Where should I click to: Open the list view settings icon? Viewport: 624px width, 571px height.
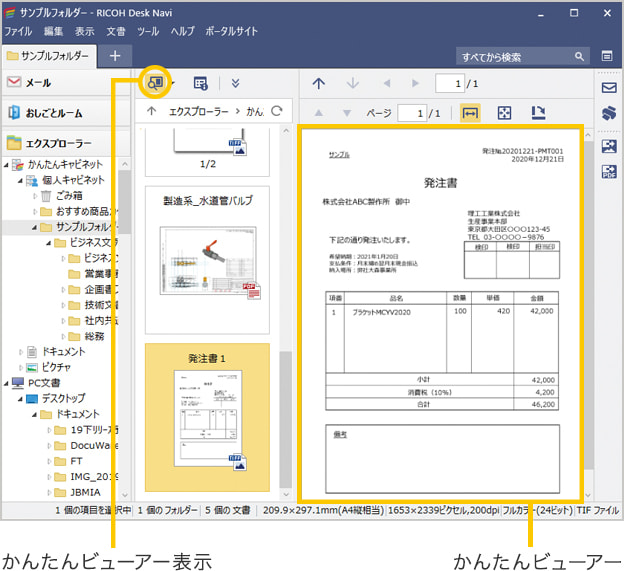[201, 83]
